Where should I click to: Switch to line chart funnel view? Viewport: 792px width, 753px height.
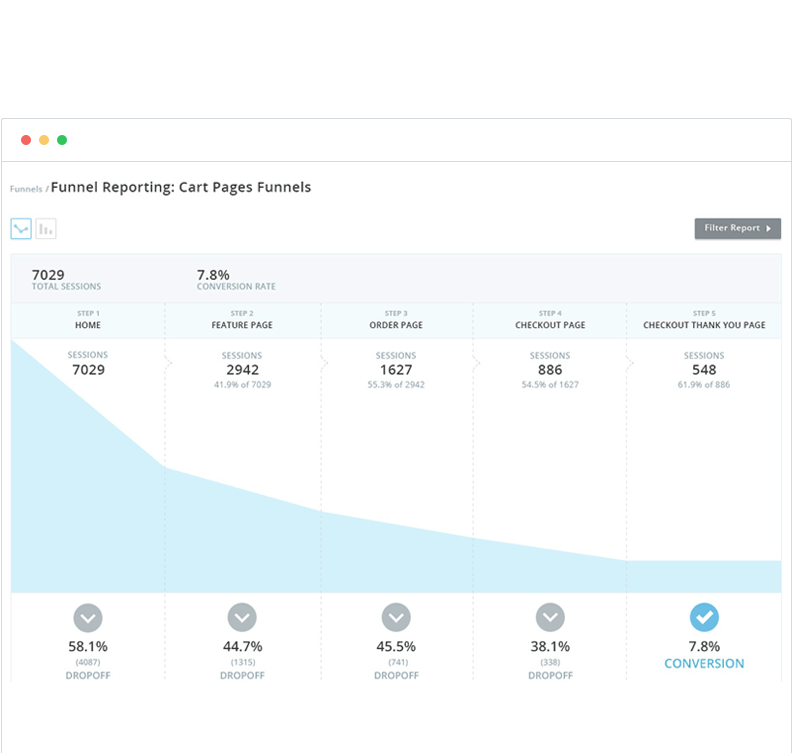coord(21,229)
